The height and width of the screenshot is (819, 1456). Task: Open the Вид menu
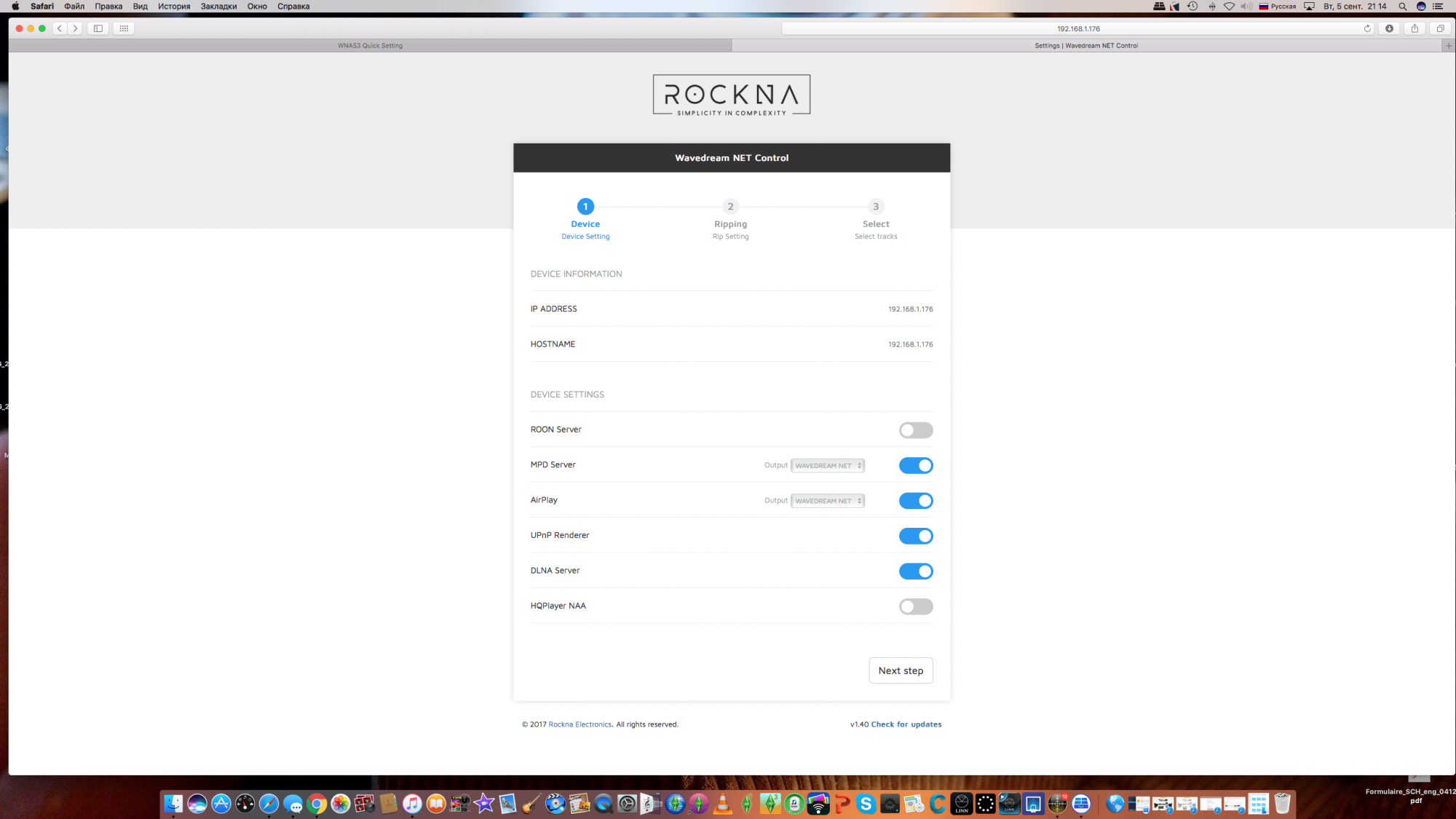[x=141, y=7]
